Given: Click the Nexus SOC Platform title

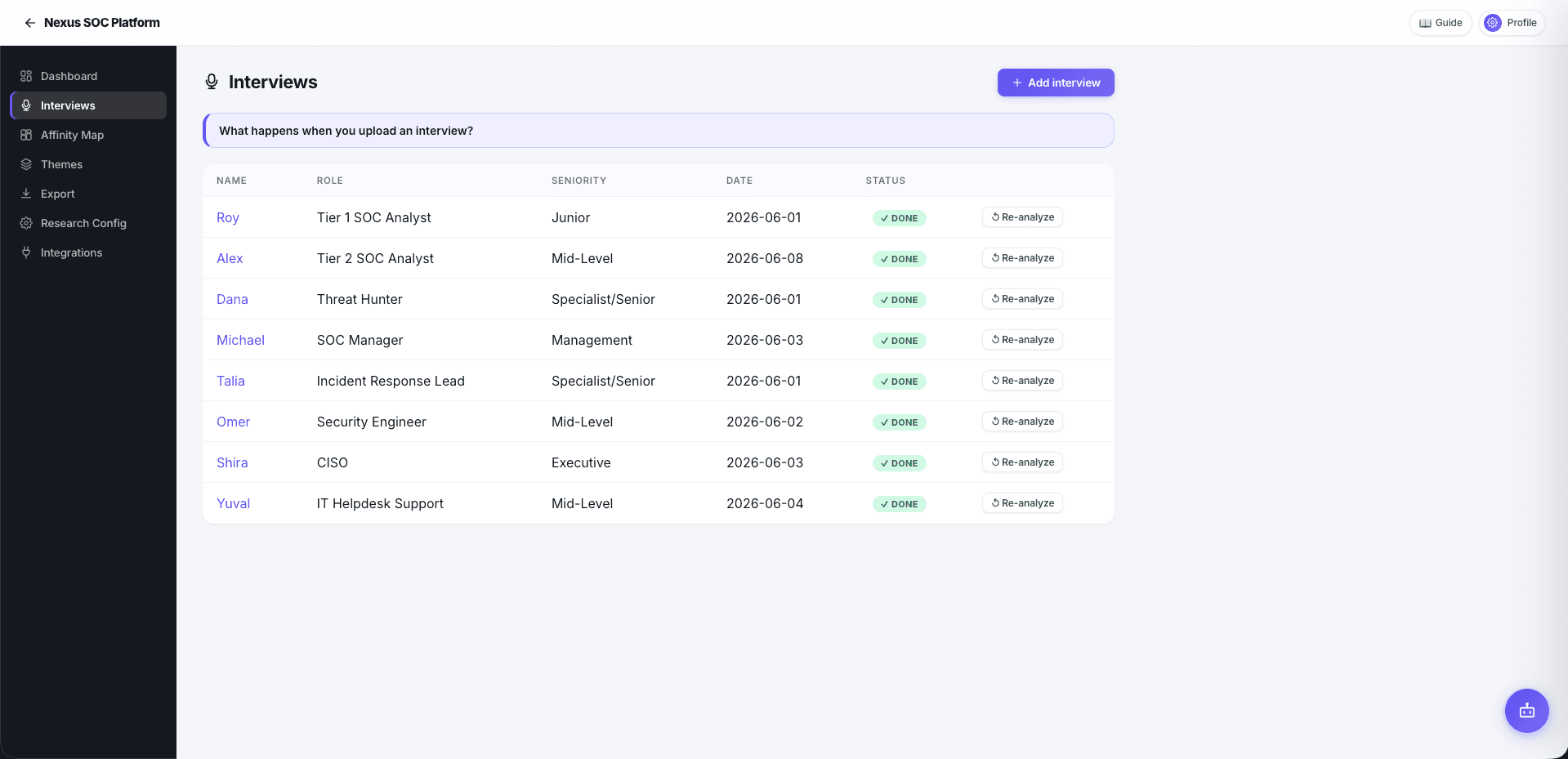Looking at the screenshot, I should point(102,23).
